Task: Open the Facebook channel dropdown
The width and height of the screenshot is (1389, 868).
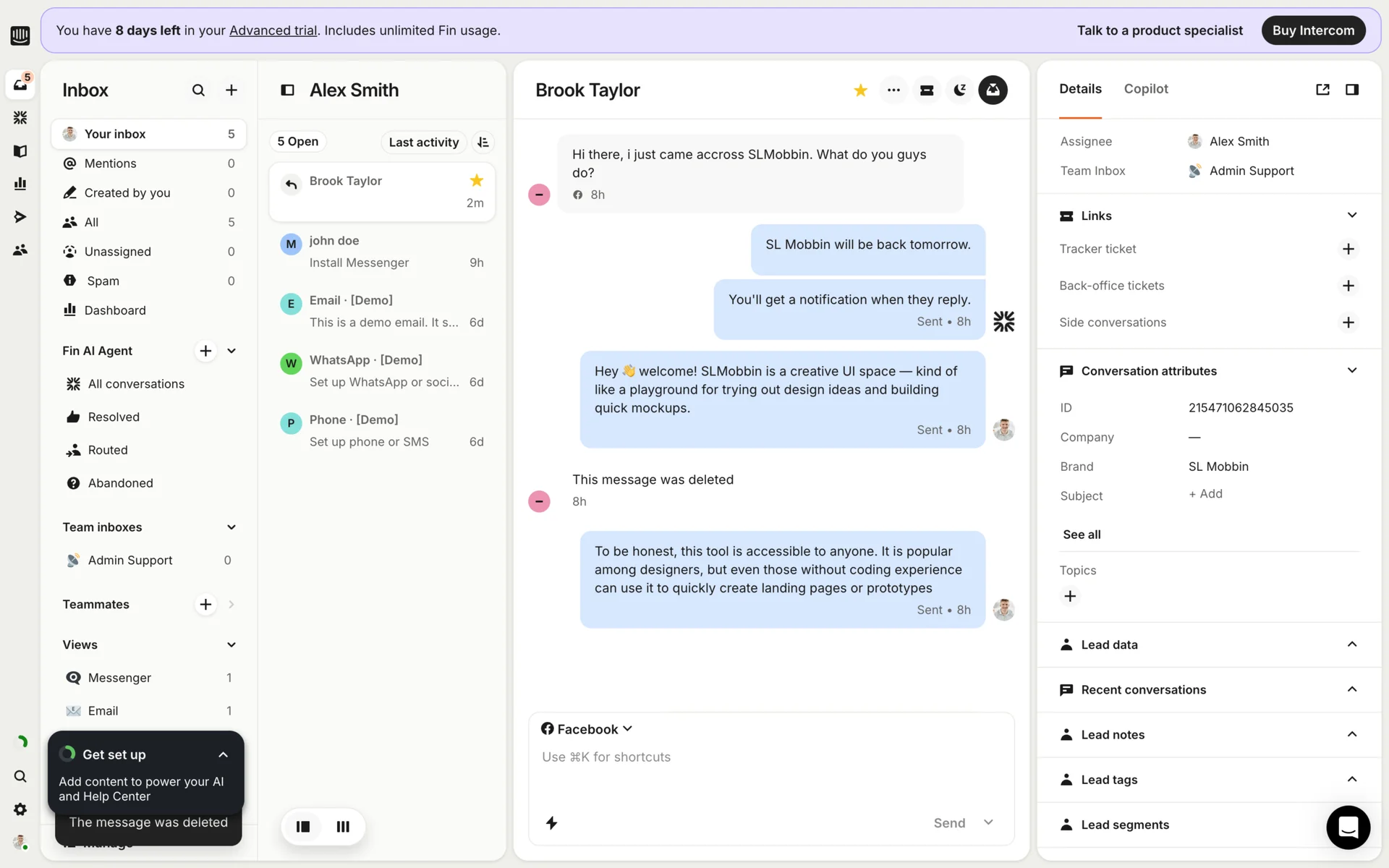Action: coord(587,729)
